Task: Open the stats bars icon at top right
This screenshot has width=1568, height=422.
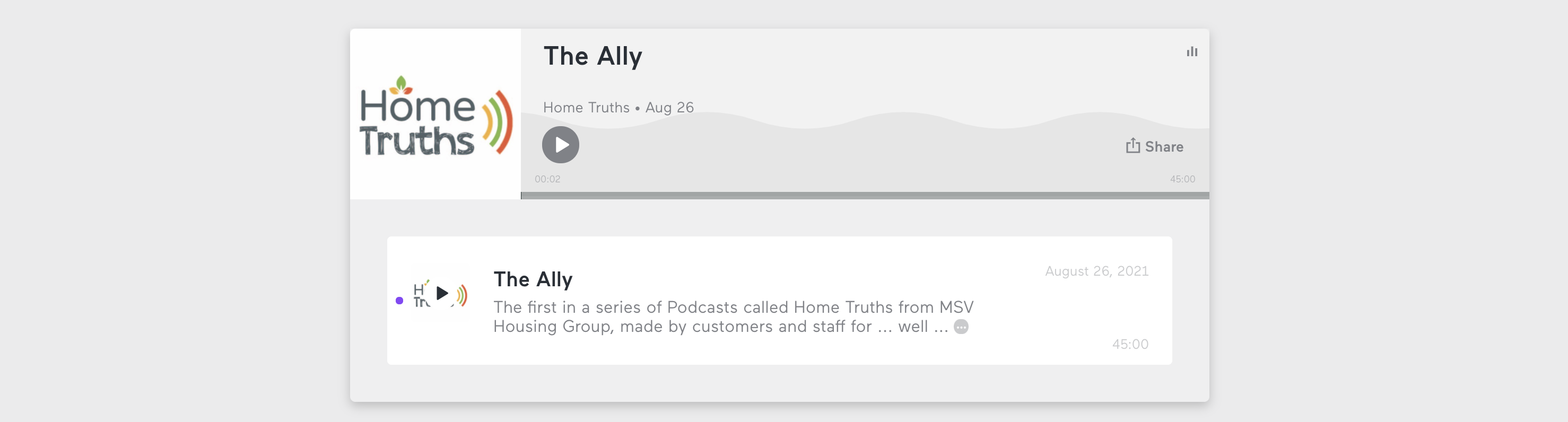Action: (1192, 51)
